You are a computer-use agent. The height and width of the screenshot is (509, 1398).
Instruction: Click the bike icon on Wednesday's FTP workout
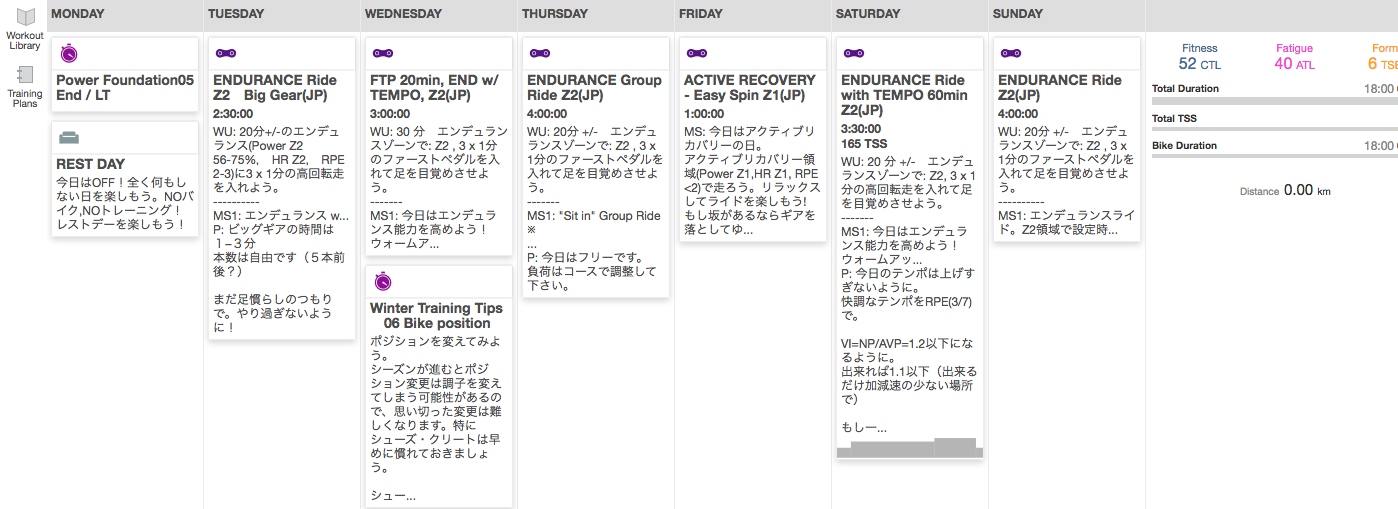click(x=382, y=53)
